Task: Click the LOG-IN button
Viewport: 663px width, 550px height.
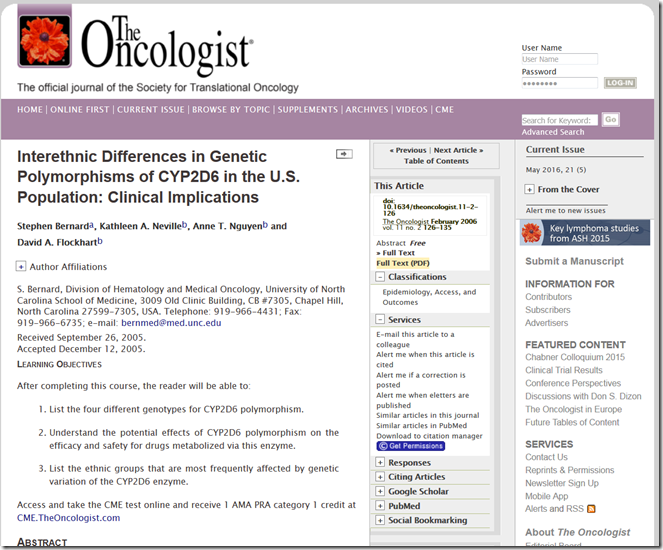Action: click(620, 83)
